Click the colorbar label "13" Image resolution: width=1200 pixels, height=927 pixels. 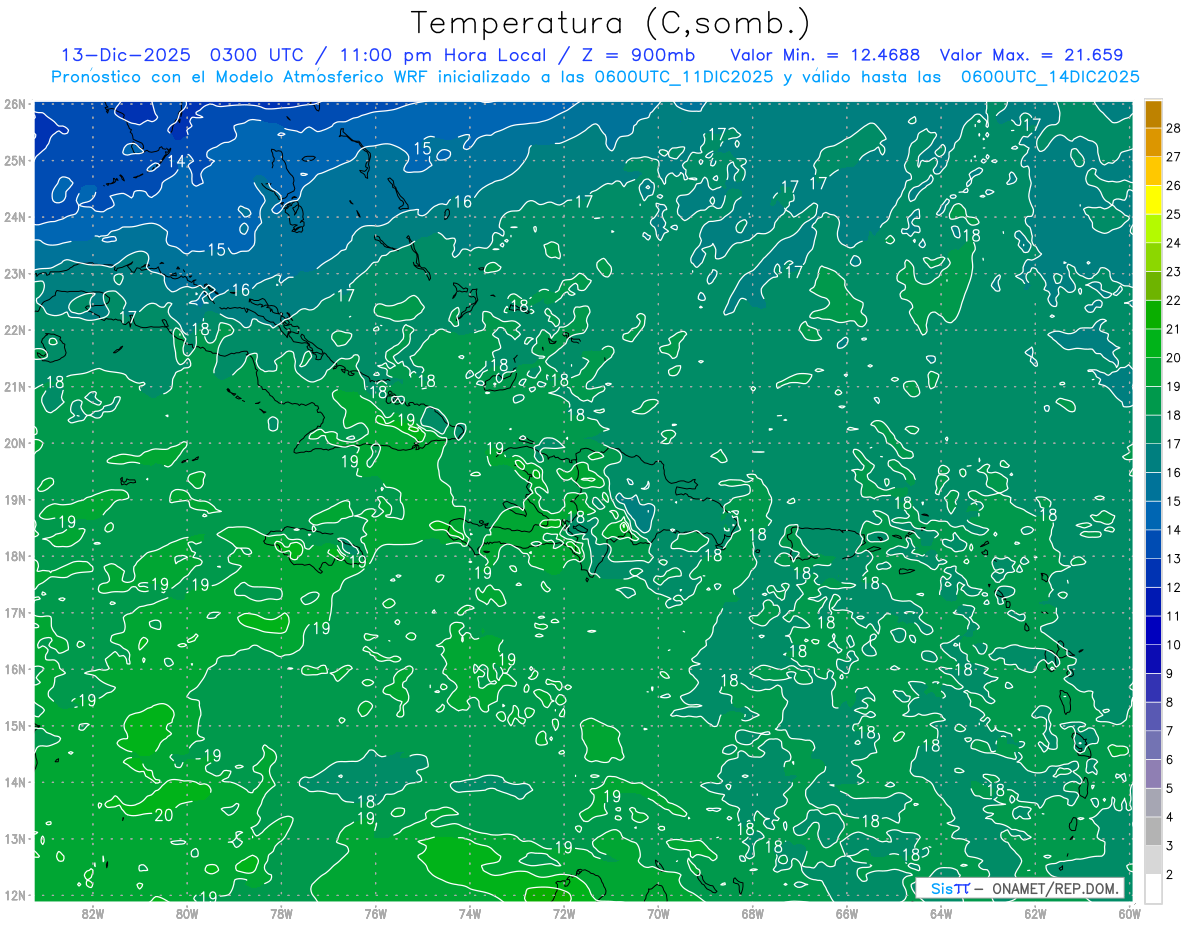pos(1174,559)
